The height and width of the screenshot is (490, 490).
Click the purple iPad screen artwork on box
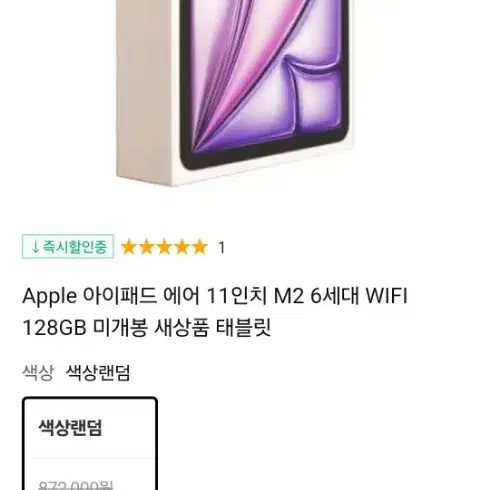(x=264, y=77)
